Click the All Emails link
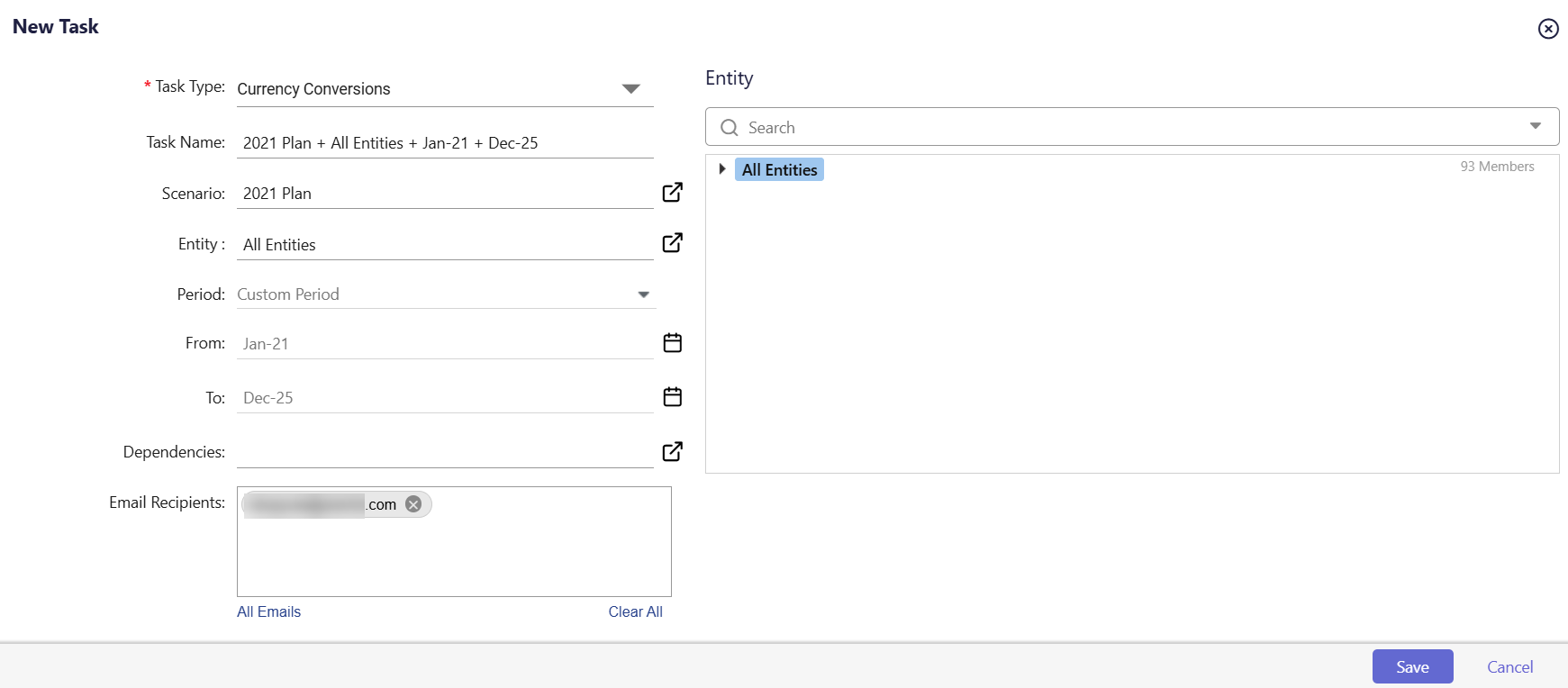The width and height of the screenshot is (1568, 688). pyautogui.click(x=268, y=611)
